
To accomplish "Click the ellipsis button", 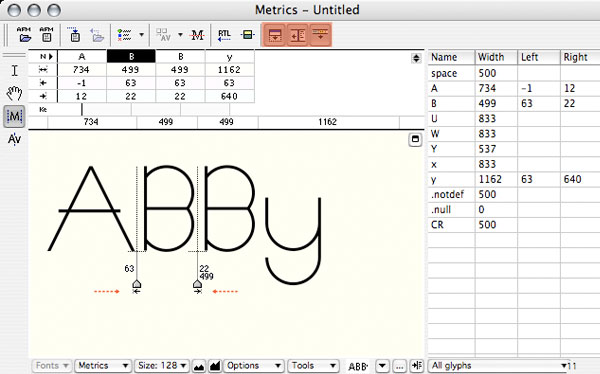I will click(x=399, y=366).
